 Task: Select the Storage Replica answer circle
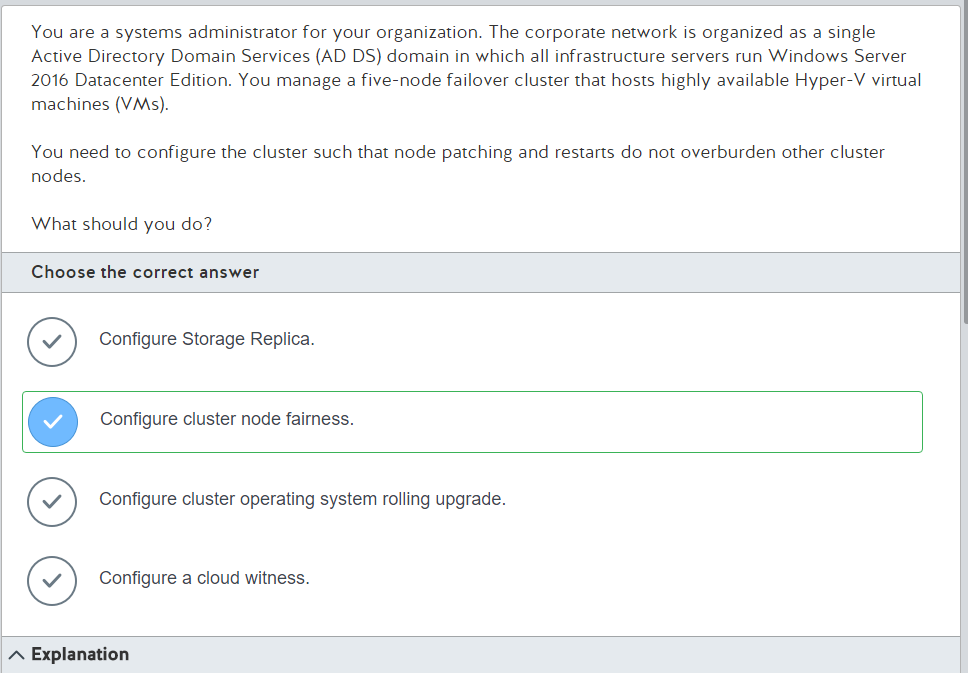(x=52, y=341)
